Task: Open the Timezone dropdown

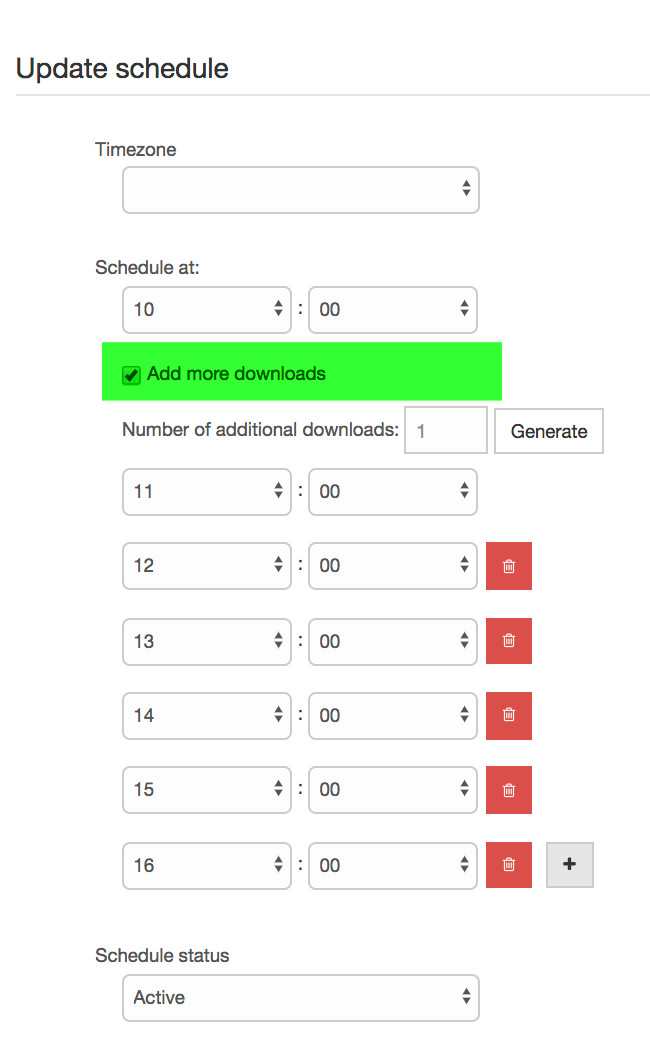Action: (x=300, y=190)
